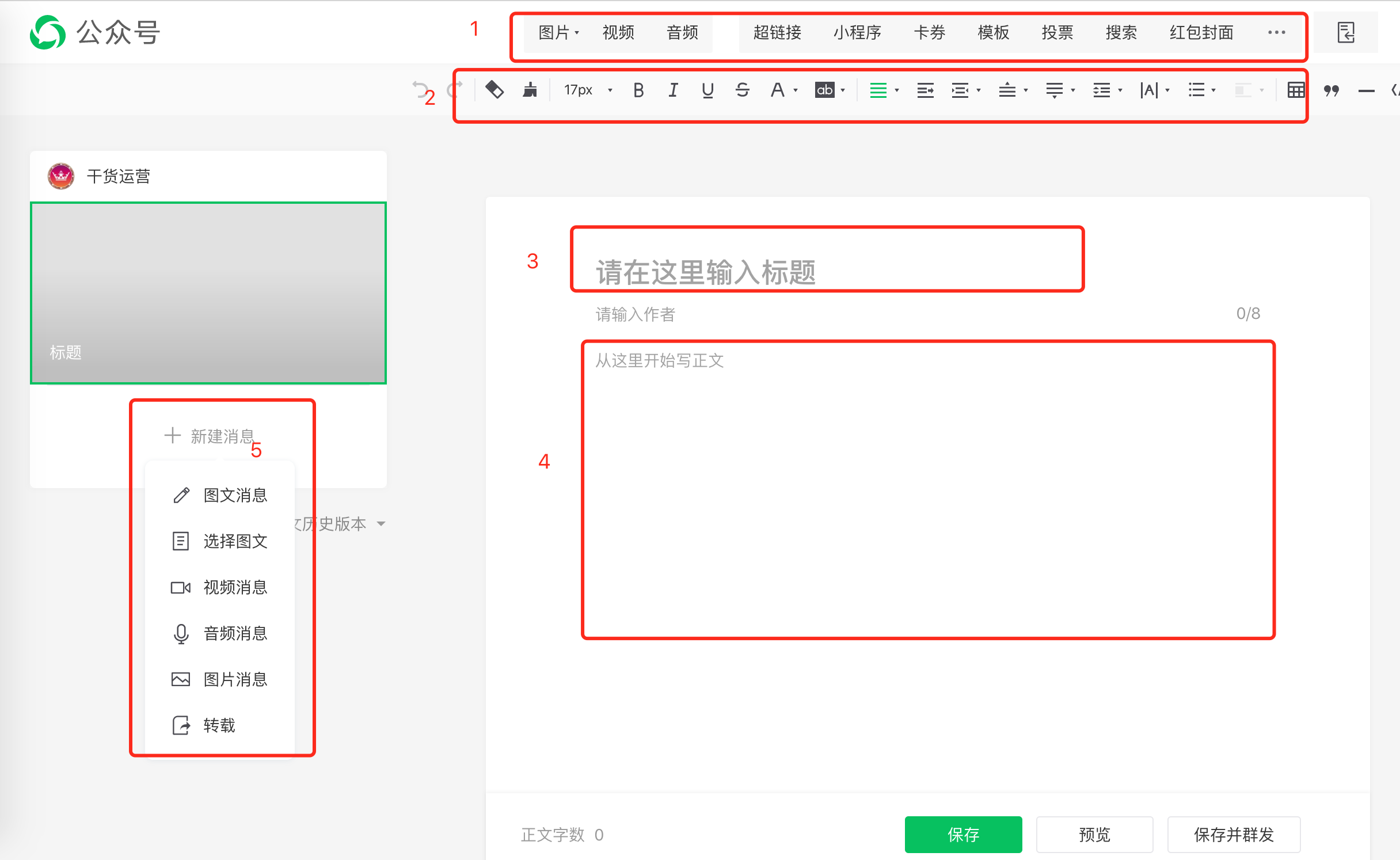Insert a table using table icon
The width and height of the screenshot is (1400, 860).
click(x=1296, y=90)
